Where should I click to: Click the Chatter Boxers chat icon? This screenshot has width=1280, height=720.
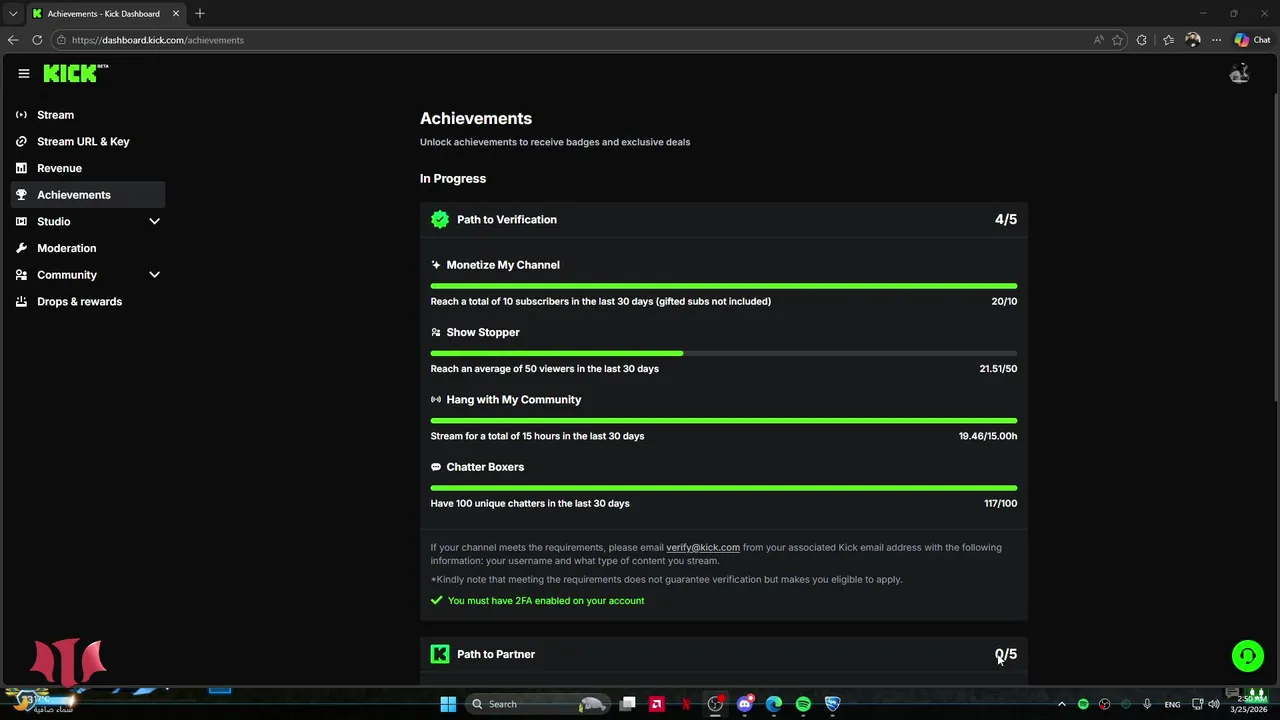436,467
